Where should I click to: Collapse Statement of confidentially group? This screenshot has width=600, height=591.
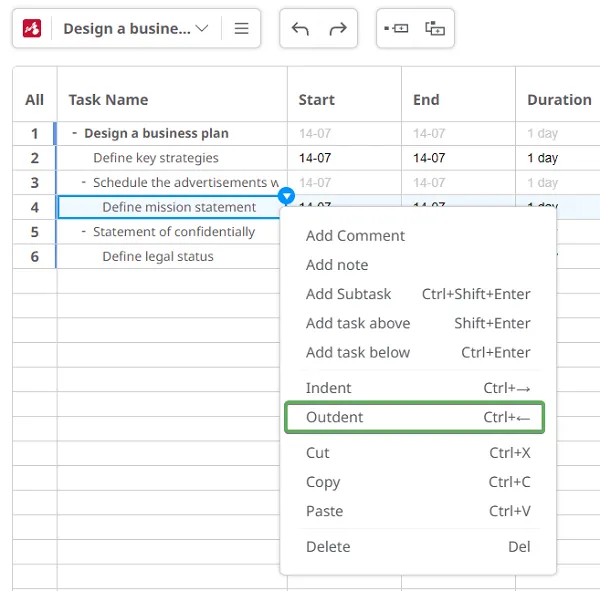(84, 231)
